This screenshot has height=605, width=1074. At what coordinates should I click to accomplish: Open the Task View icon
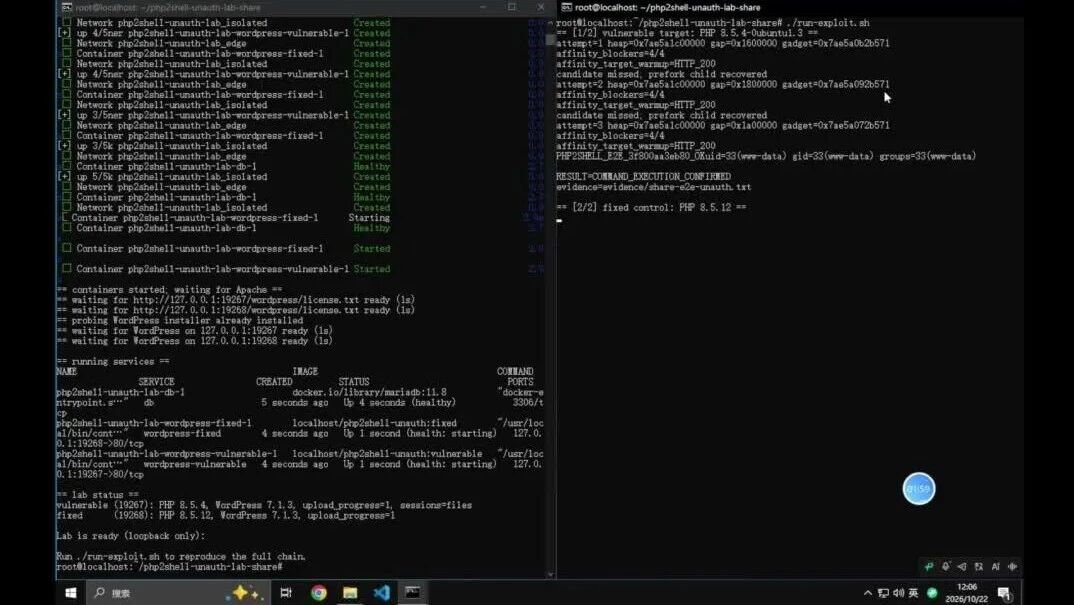point(286,593)
